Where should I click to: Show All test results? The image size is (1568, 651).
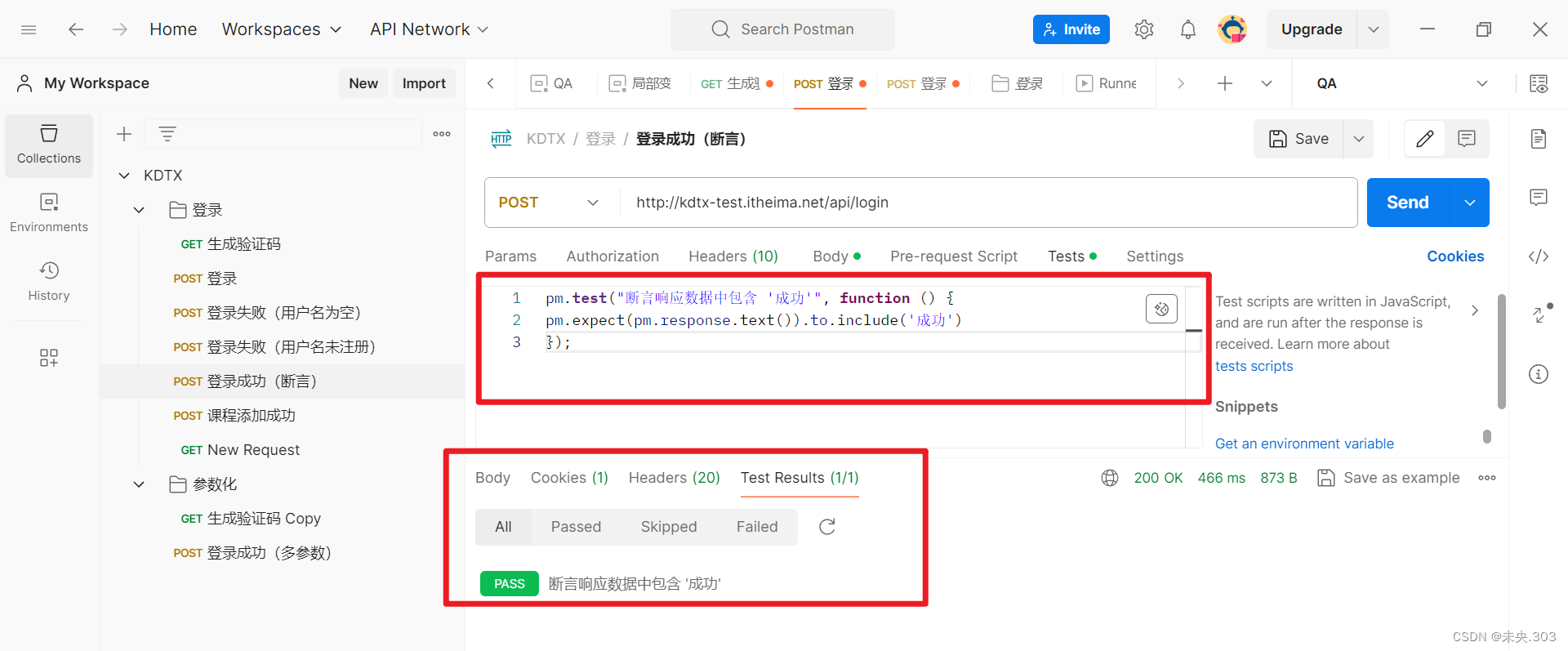pos(503,527)
